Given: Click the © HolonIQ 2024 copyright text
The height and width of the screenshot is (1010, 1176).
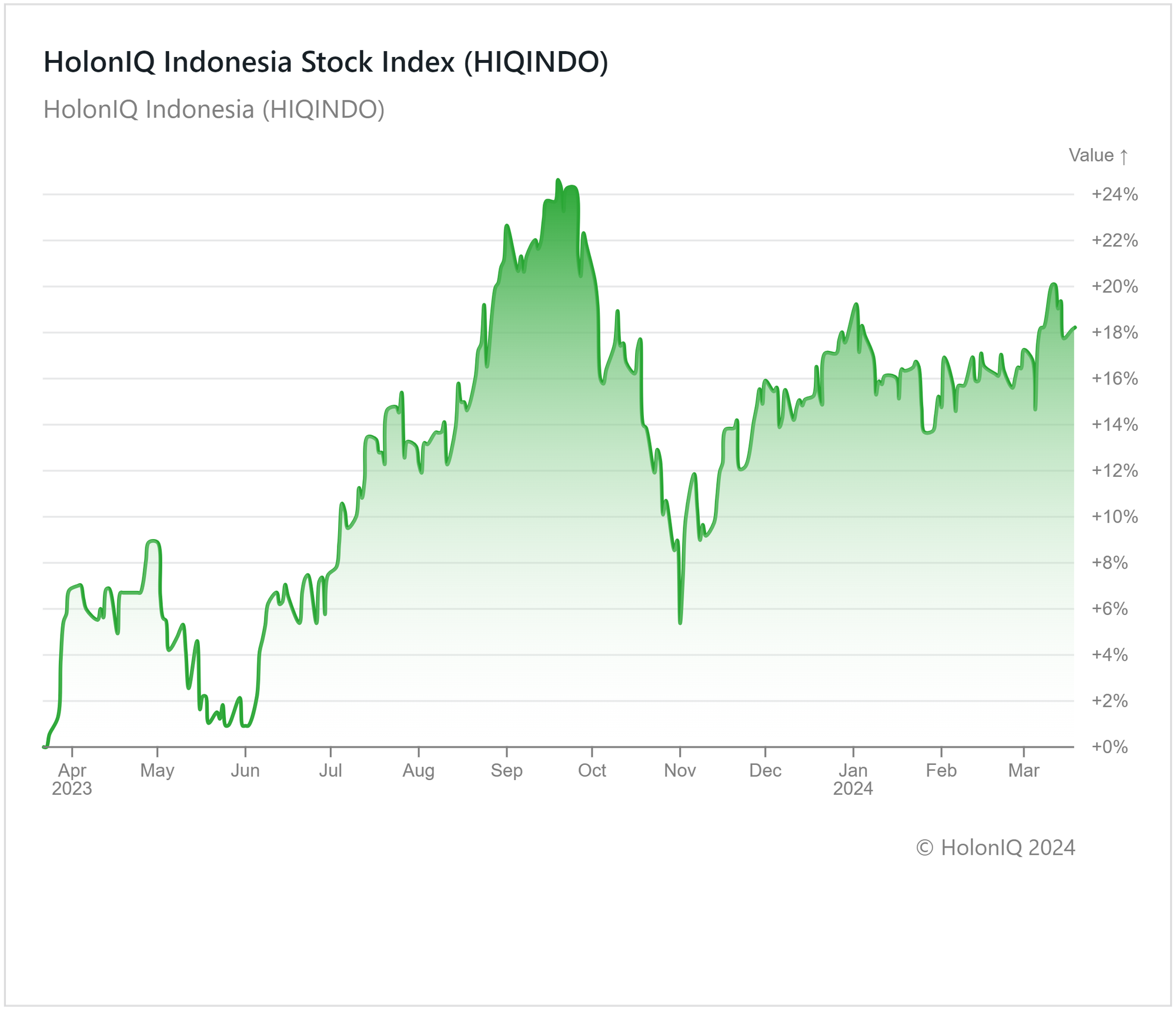Looking at the screenshot, I should [x=995, y=848].
